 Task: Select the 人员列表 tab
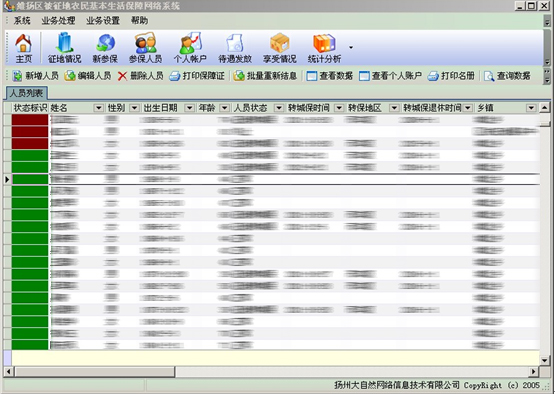(27, 93)
